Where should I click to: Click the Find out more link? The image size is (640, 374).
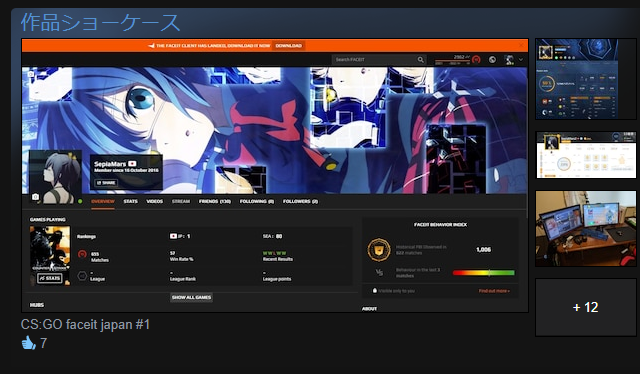[x=494, y=291]
